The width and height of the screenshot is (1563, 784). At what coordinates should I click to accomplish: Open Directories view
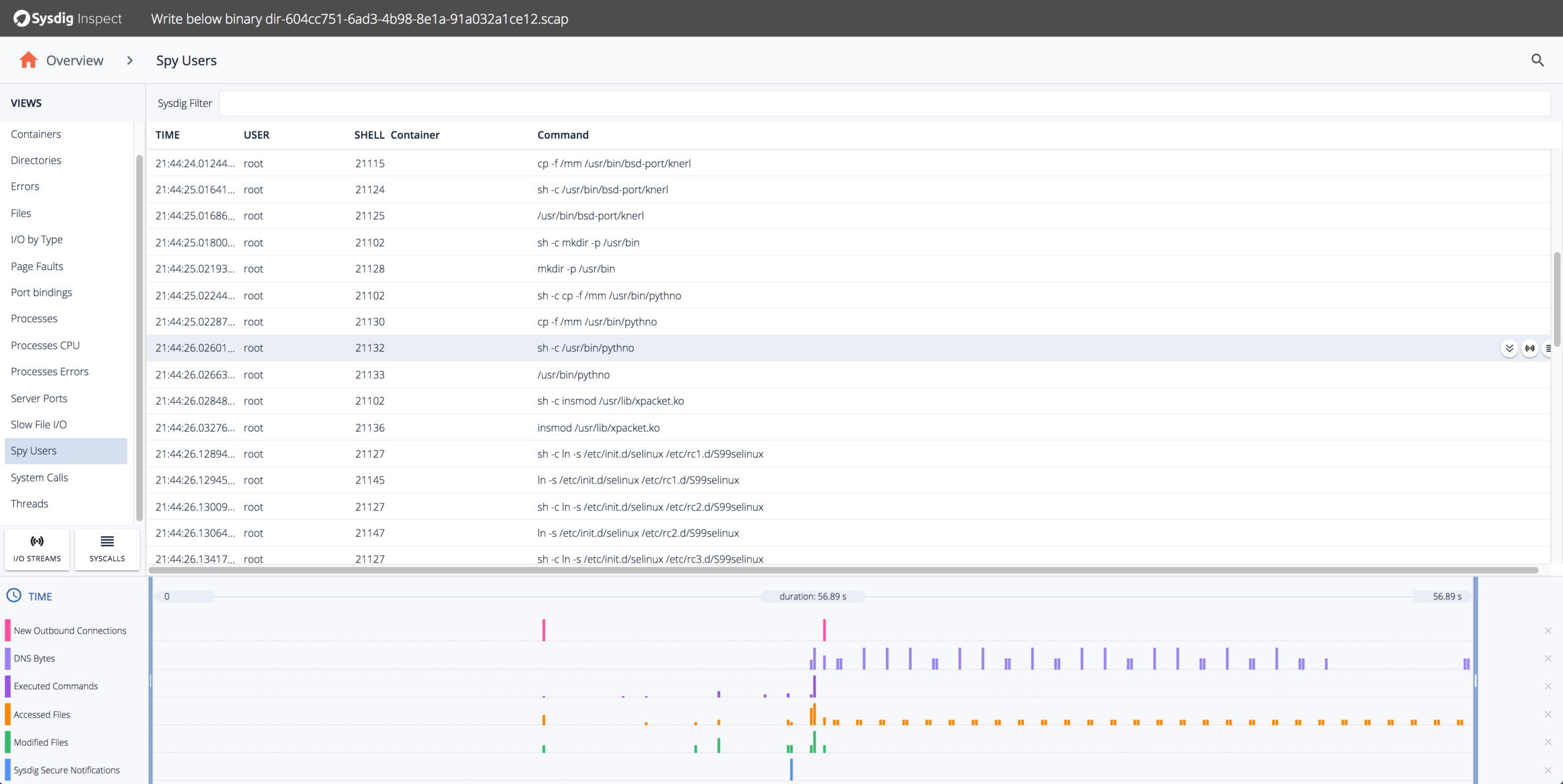click(36, 160)
